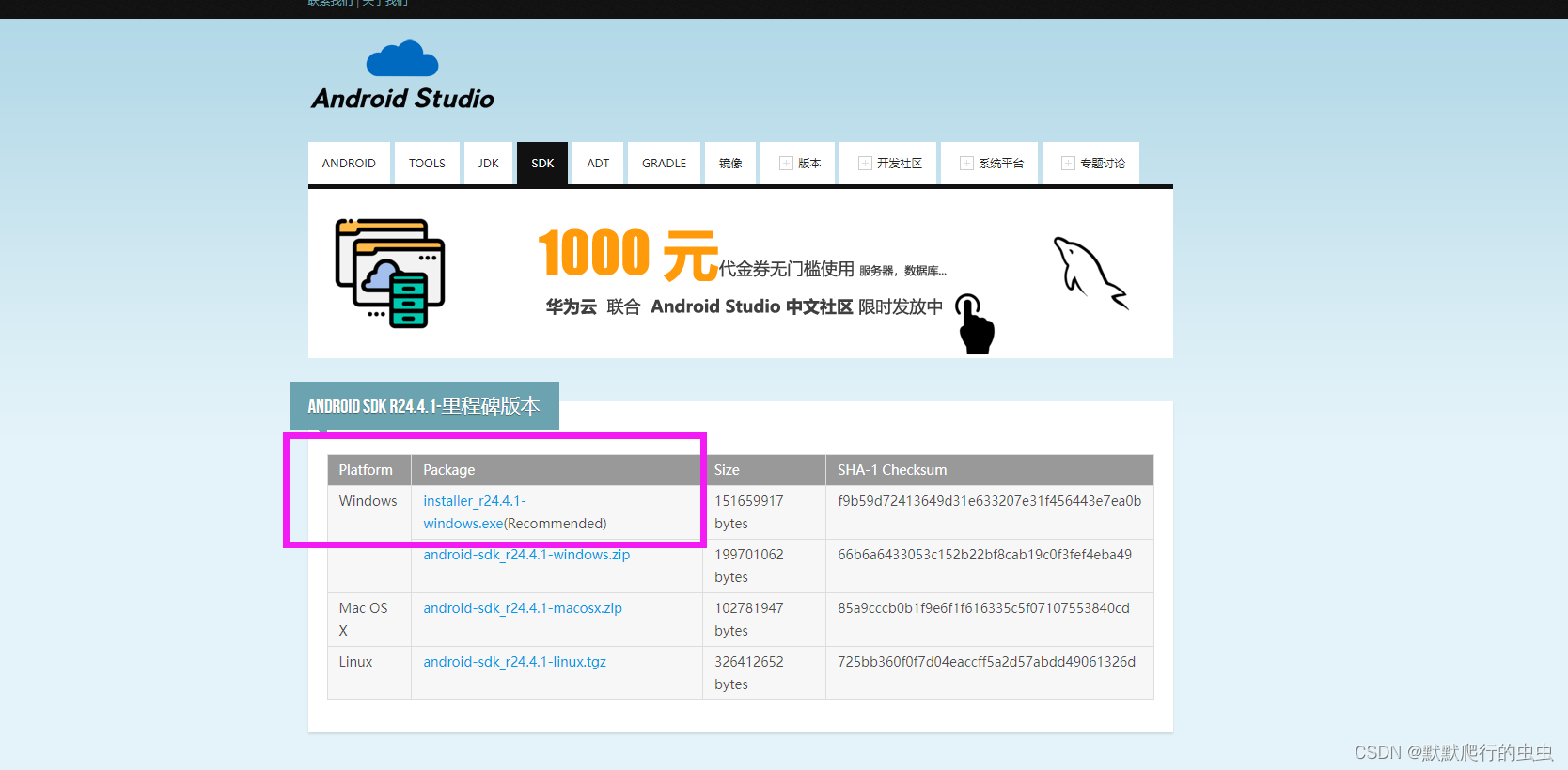1568x770 pixels.
Task: Switch to the JDK tab
Action: coord(488,164)
